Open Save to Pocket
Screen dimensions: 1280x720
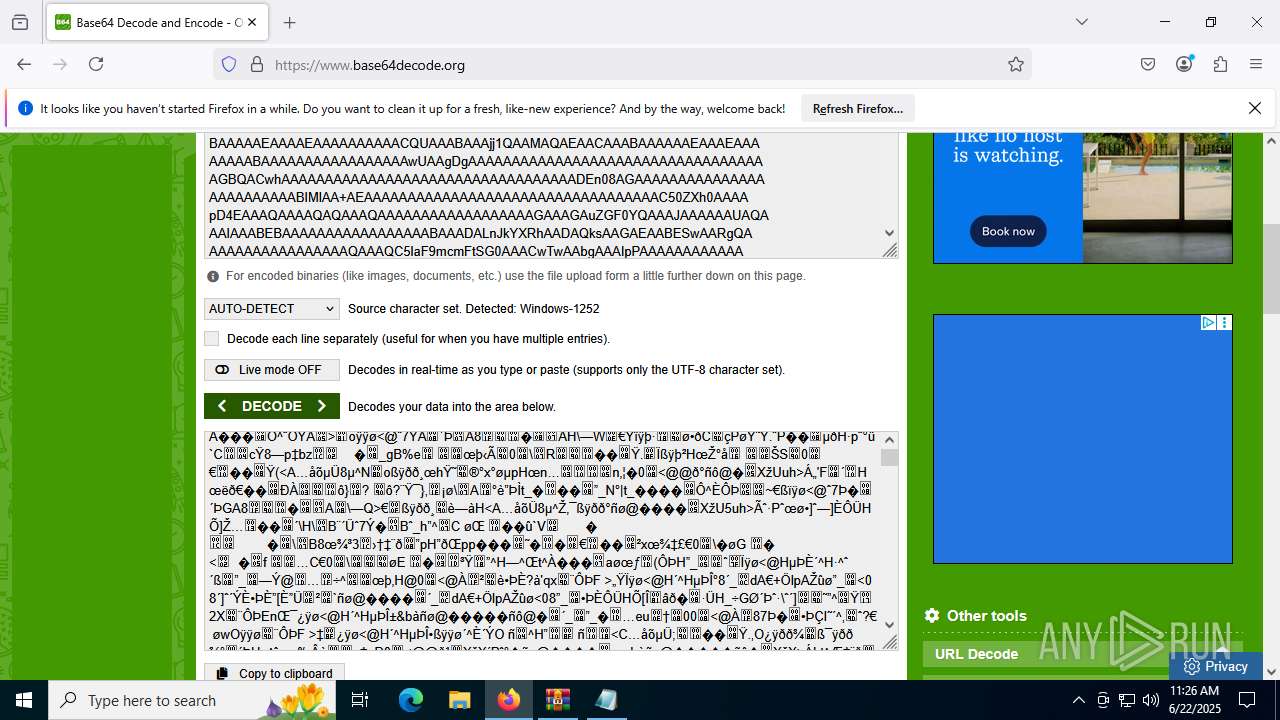(1148, 64)
